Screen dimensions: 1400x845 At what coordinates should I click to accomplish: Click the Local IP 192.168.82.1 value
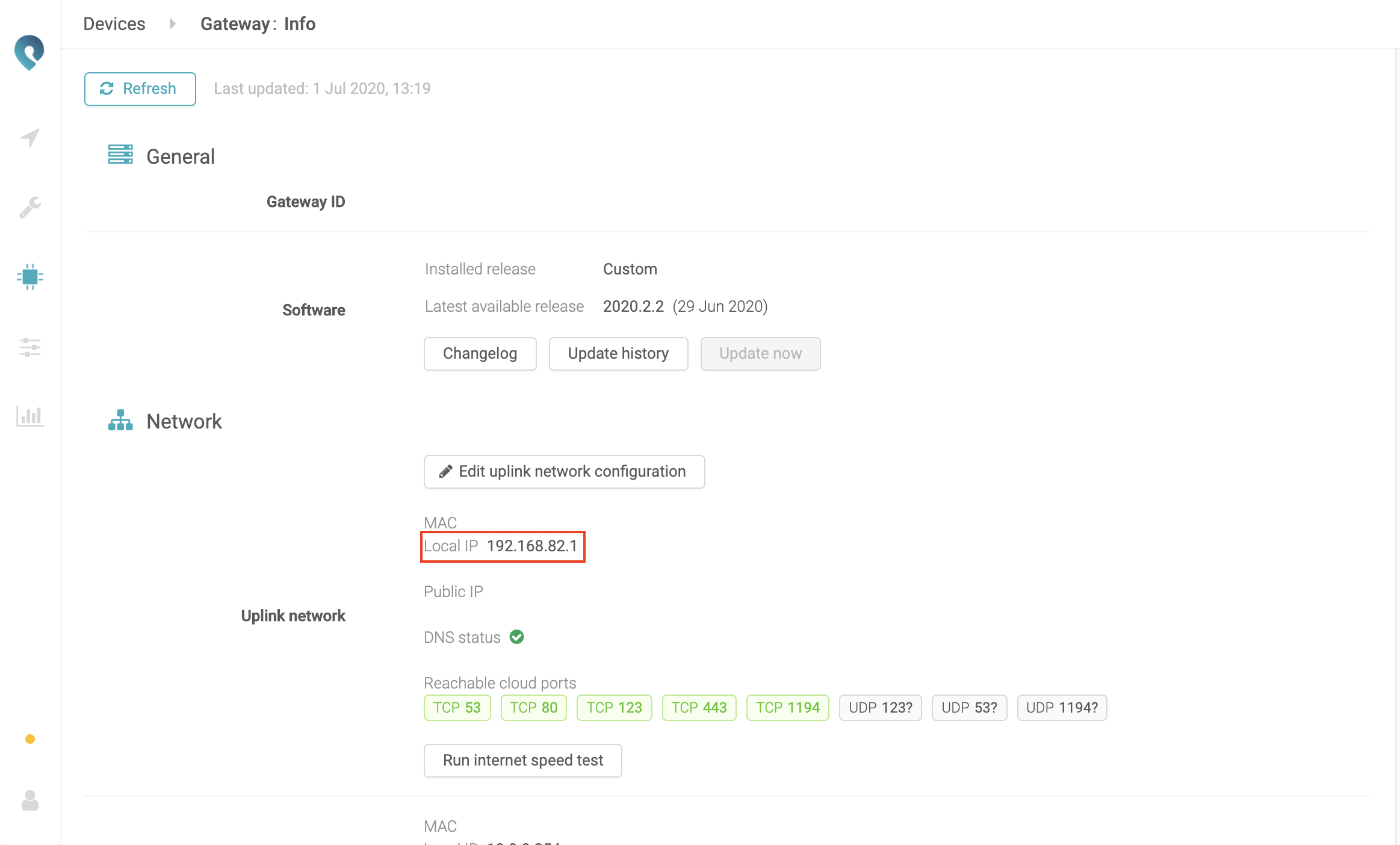coord(531,546)
